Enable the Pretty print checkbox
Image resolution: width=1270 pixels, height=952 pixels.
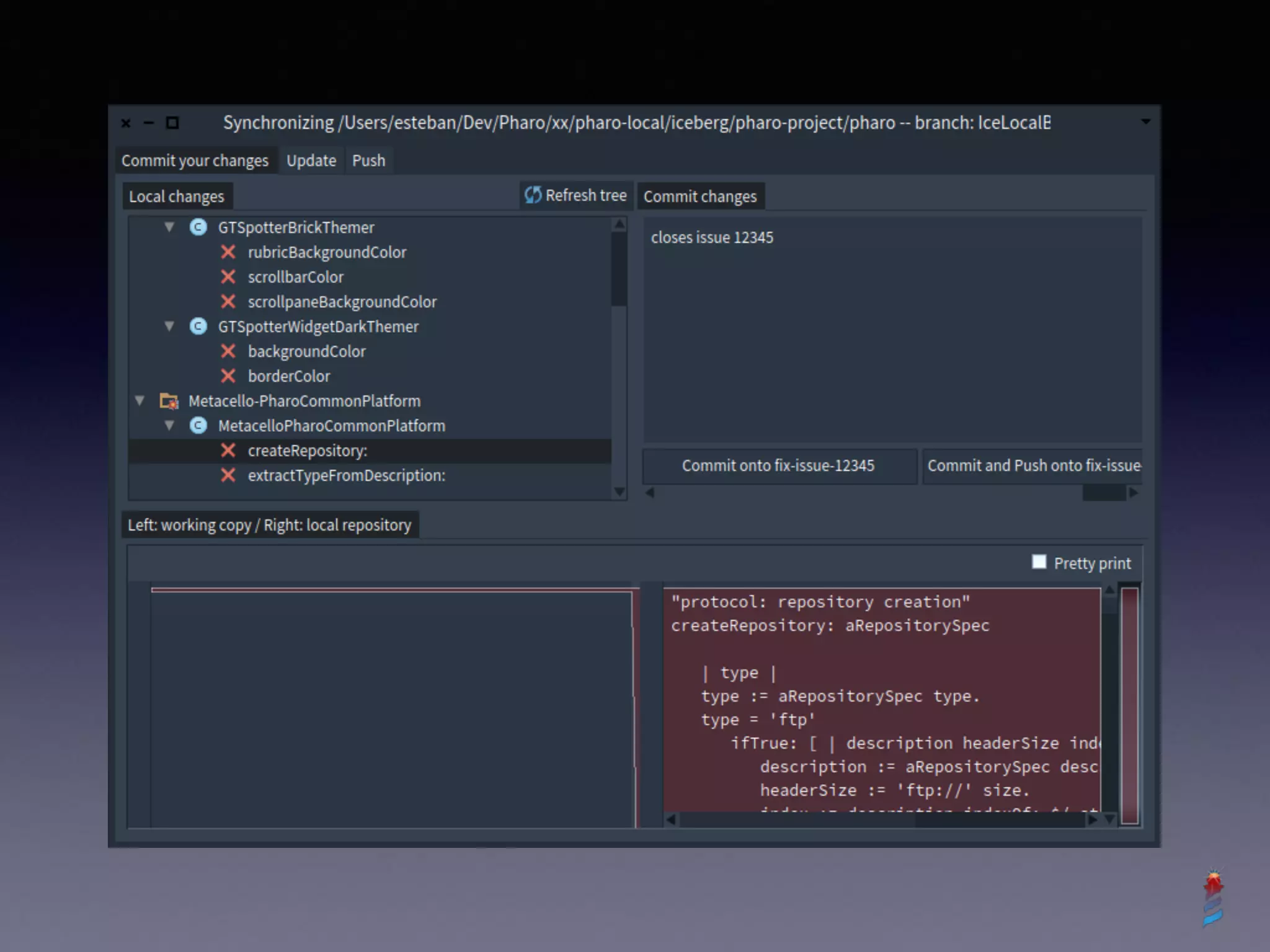click(1039, 562)
